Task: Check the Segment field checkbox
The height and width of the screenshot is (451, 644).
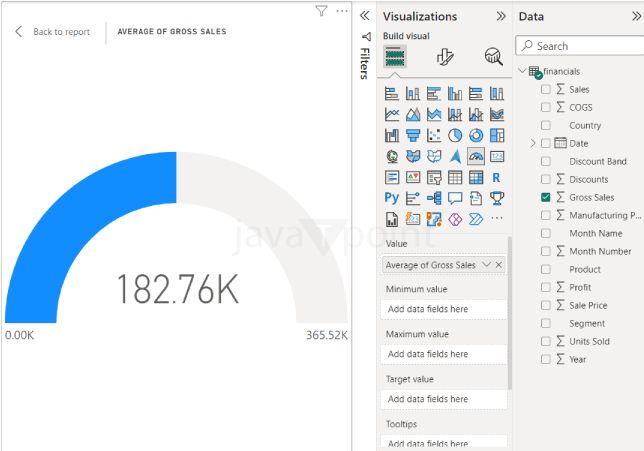Action: click(545, 324)
